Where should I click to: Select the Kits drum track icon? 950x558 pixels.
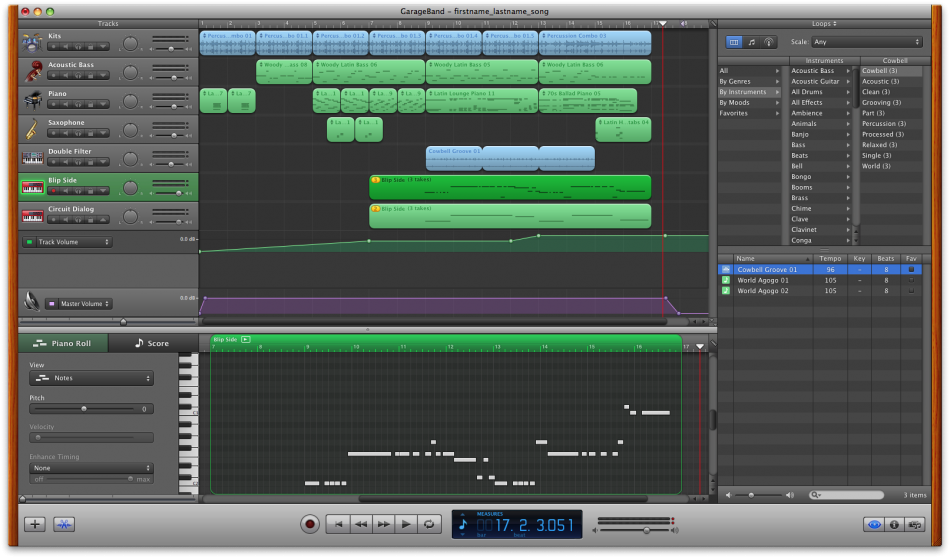pos(32,43)
